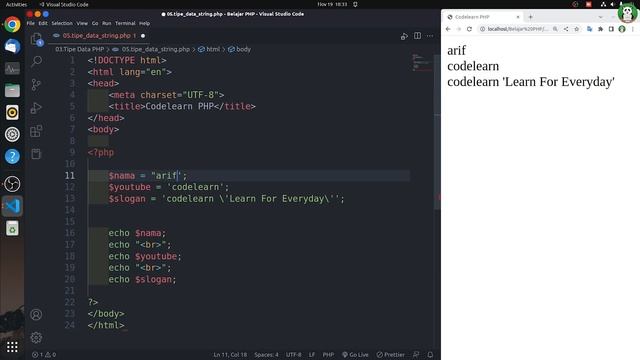Open the Run and Debug view
640x360 pixels.
pyautogui.click(x=36, y=108)
